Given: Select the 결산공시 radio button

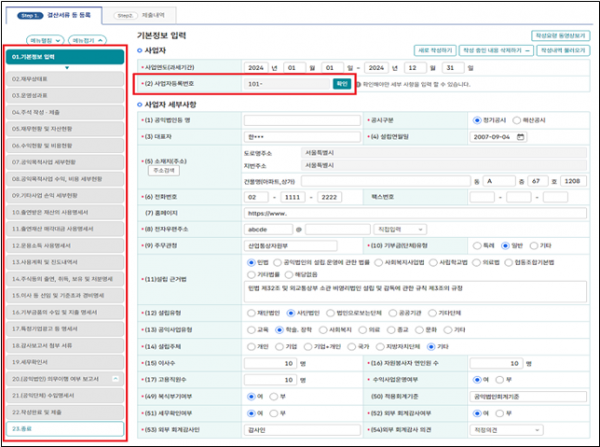Looking at the screenshot, I should [x=478, y=119].
